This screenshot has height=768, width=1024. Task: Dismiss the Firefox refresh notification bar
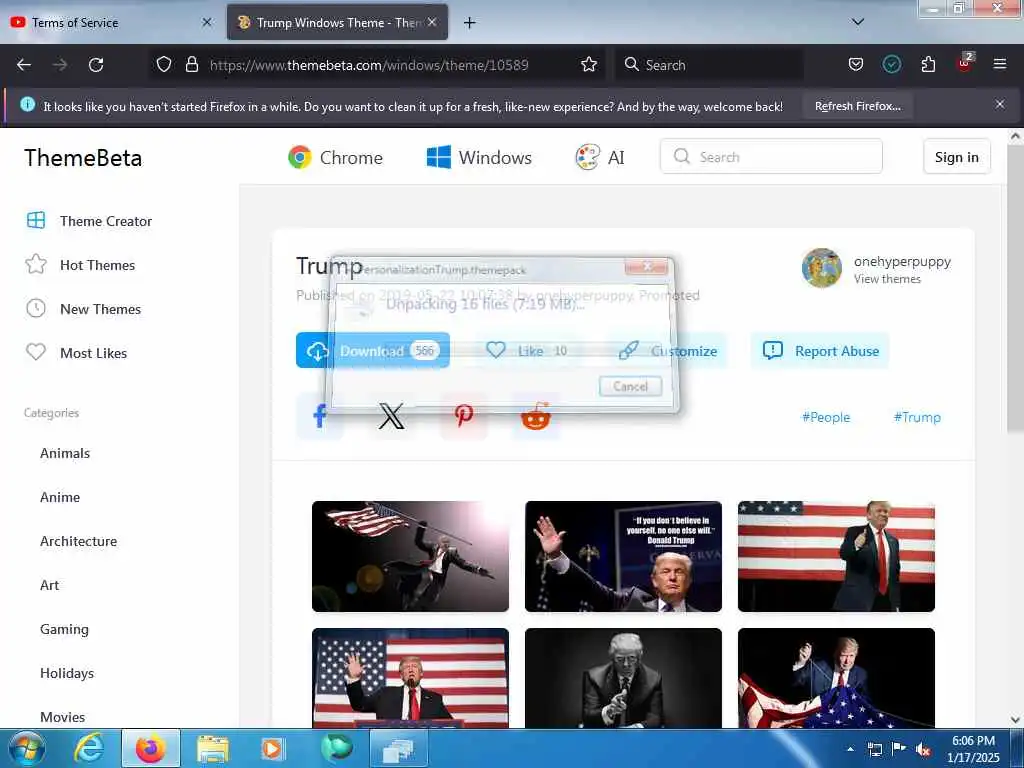[x=1000, y=104]
